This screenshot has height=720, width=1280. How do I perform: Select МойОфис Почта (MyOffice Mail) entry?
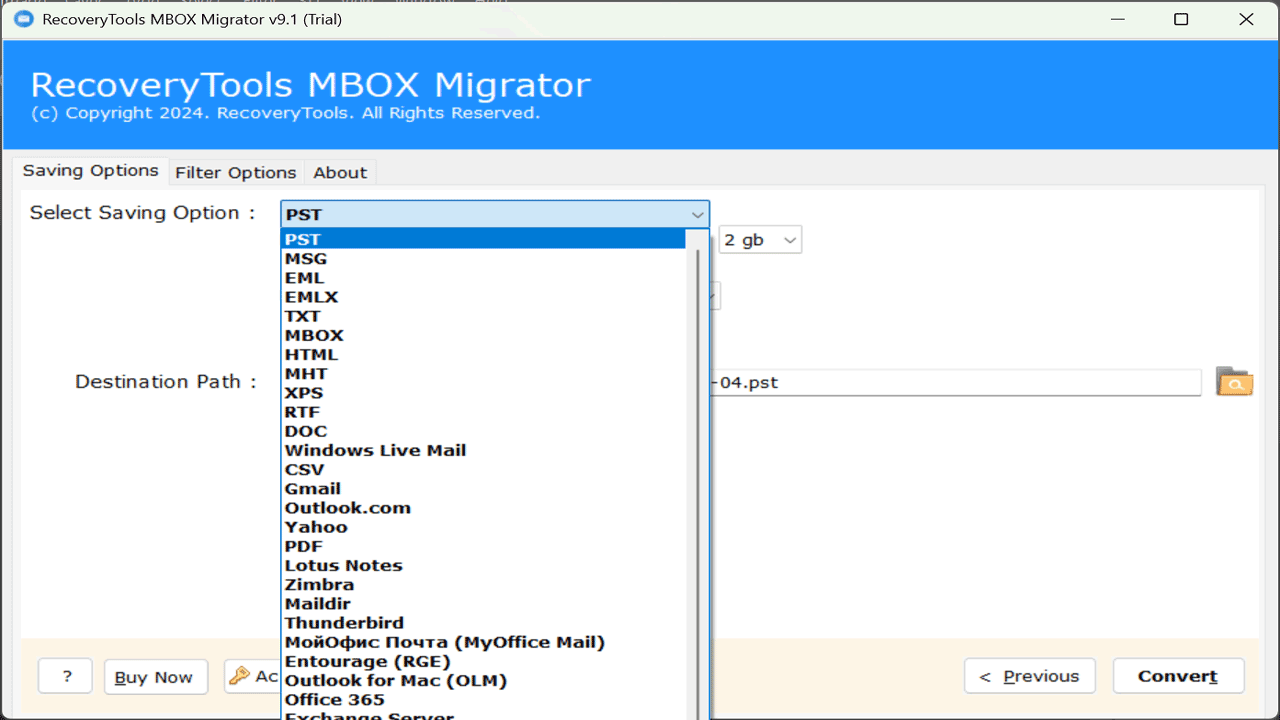pyautogui.click(x=483, y=642)
